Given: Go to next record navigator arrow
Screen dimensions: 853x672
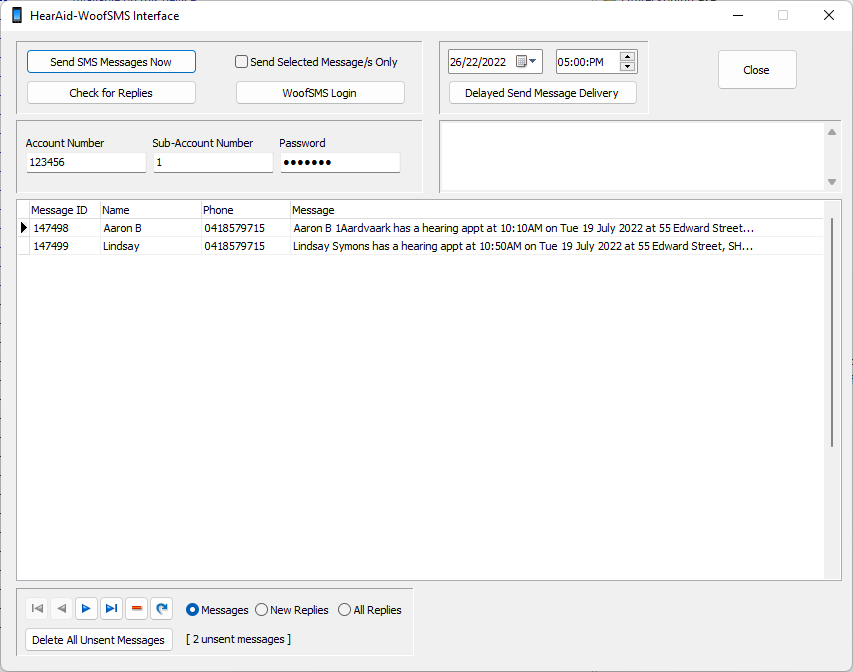Looking at the screenshot, I should click(x=86, y=608).
